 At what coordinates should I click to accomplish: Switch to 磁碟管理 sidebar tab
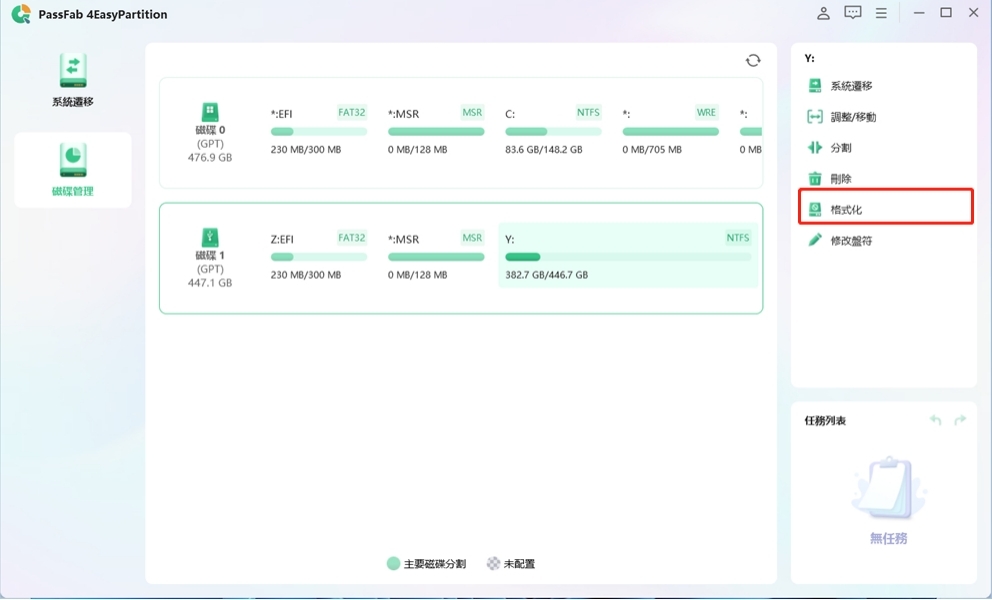pos(73,169)
